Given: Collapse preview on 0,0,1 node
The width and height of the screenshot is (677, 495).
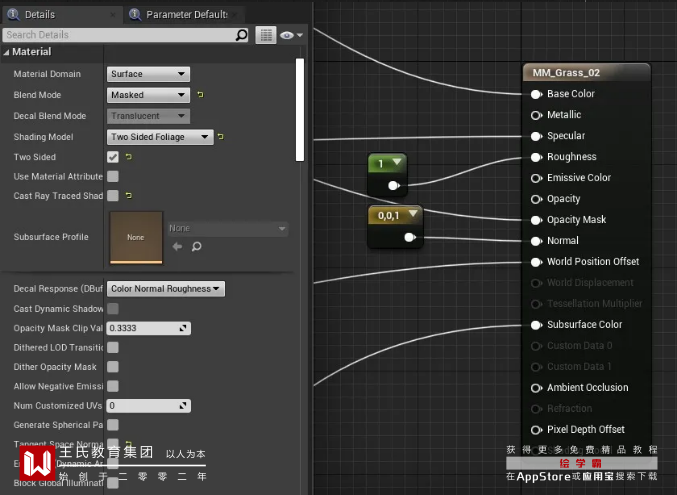Looking at the screenshot, I should pos(413,214).
